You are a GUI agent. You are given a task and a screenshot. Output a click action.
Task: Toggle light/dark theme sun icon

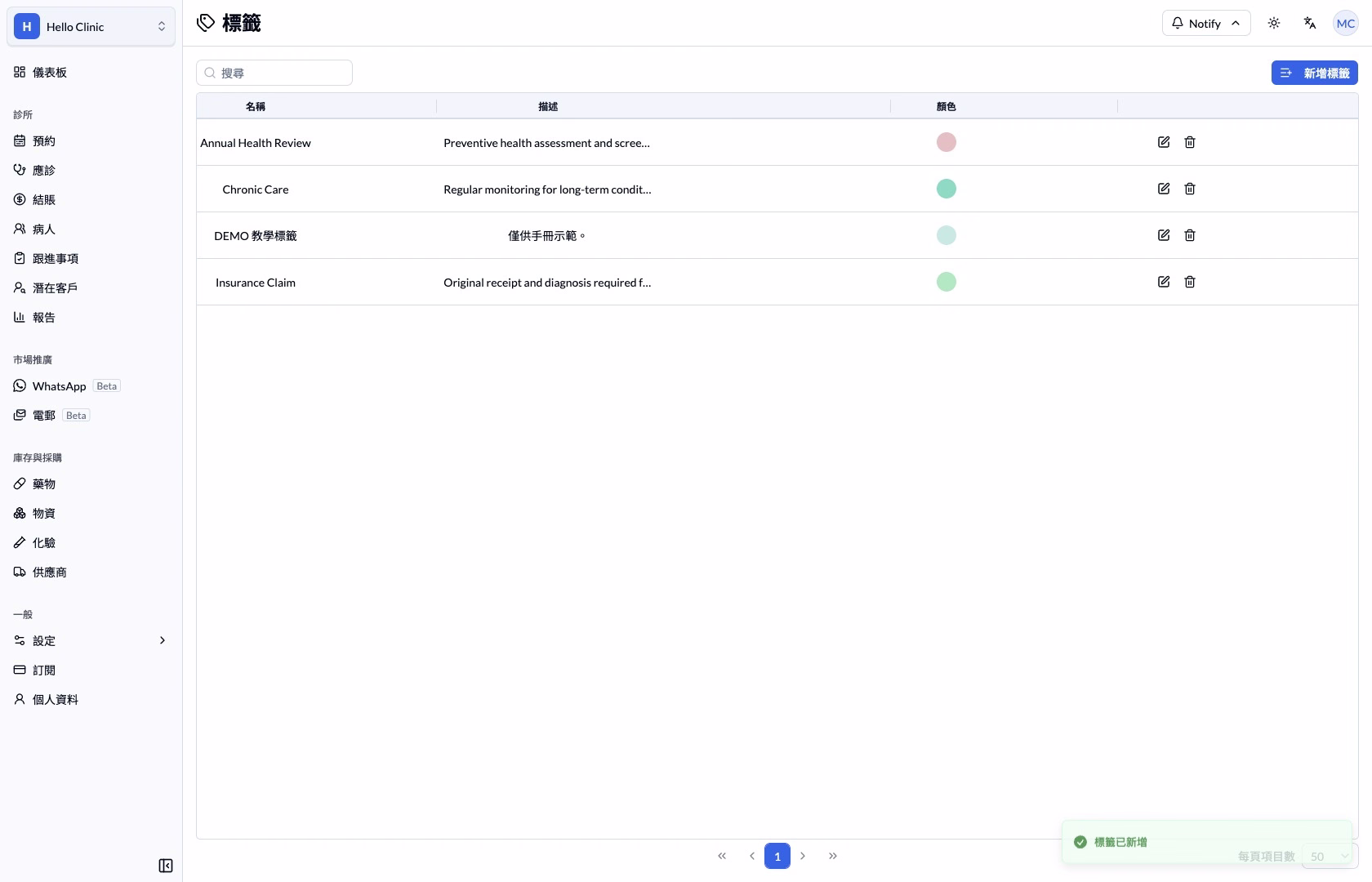pos(1274,23)
